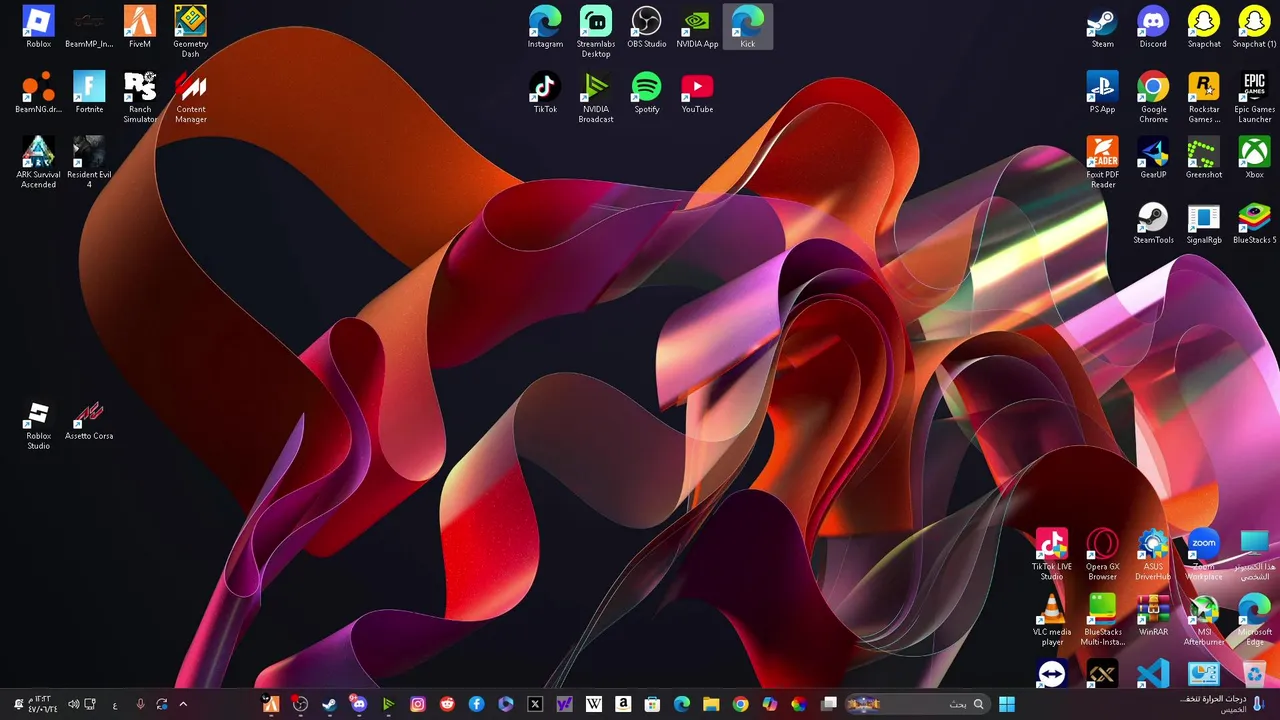Open the FiveM desktop shortcut
Screen dimensions: 1280x720
(140, 27)
